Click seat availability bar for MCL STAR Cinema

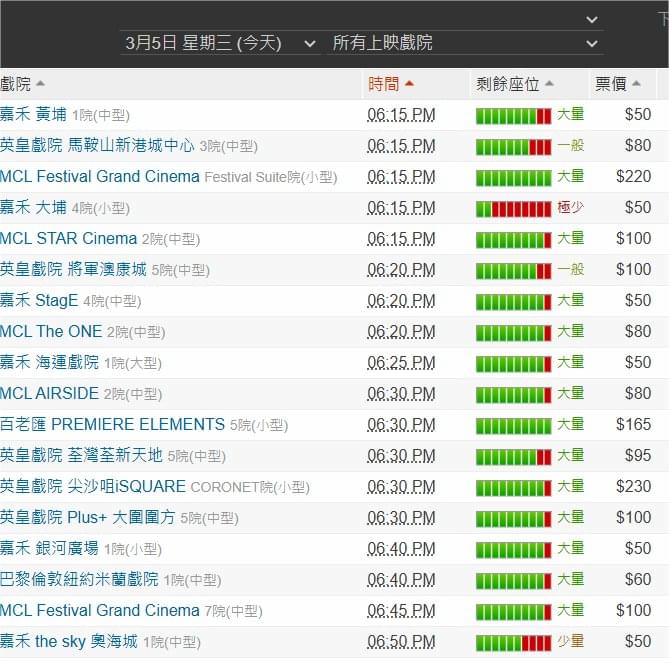514,240
